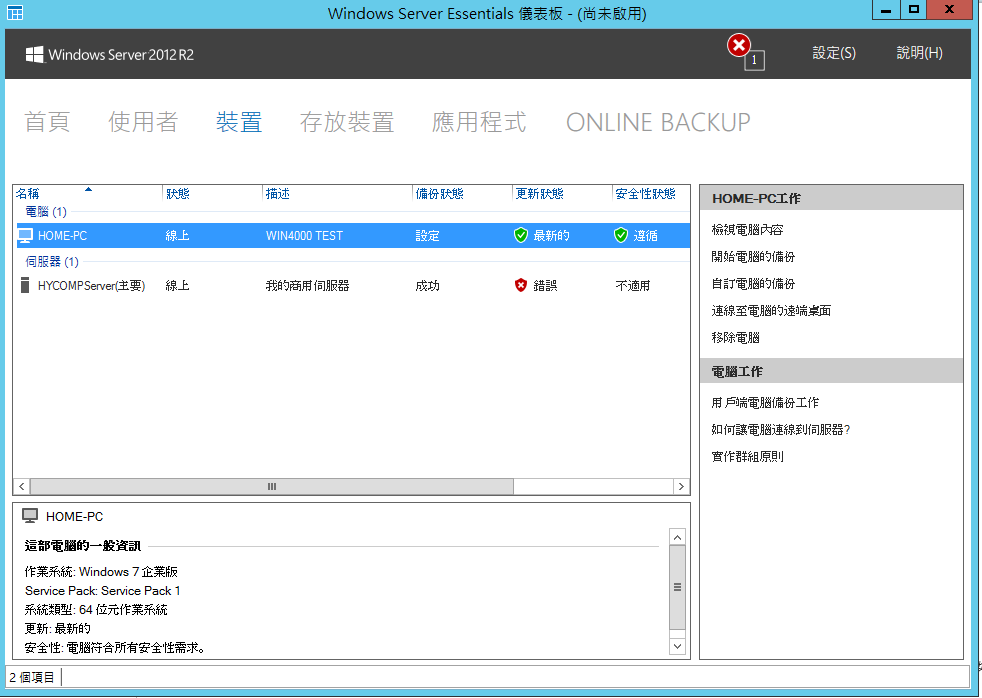The width and height of the screenshot is (982, 698).
Task: Click 不適用 security status cell
Action: tap(633, 286)
